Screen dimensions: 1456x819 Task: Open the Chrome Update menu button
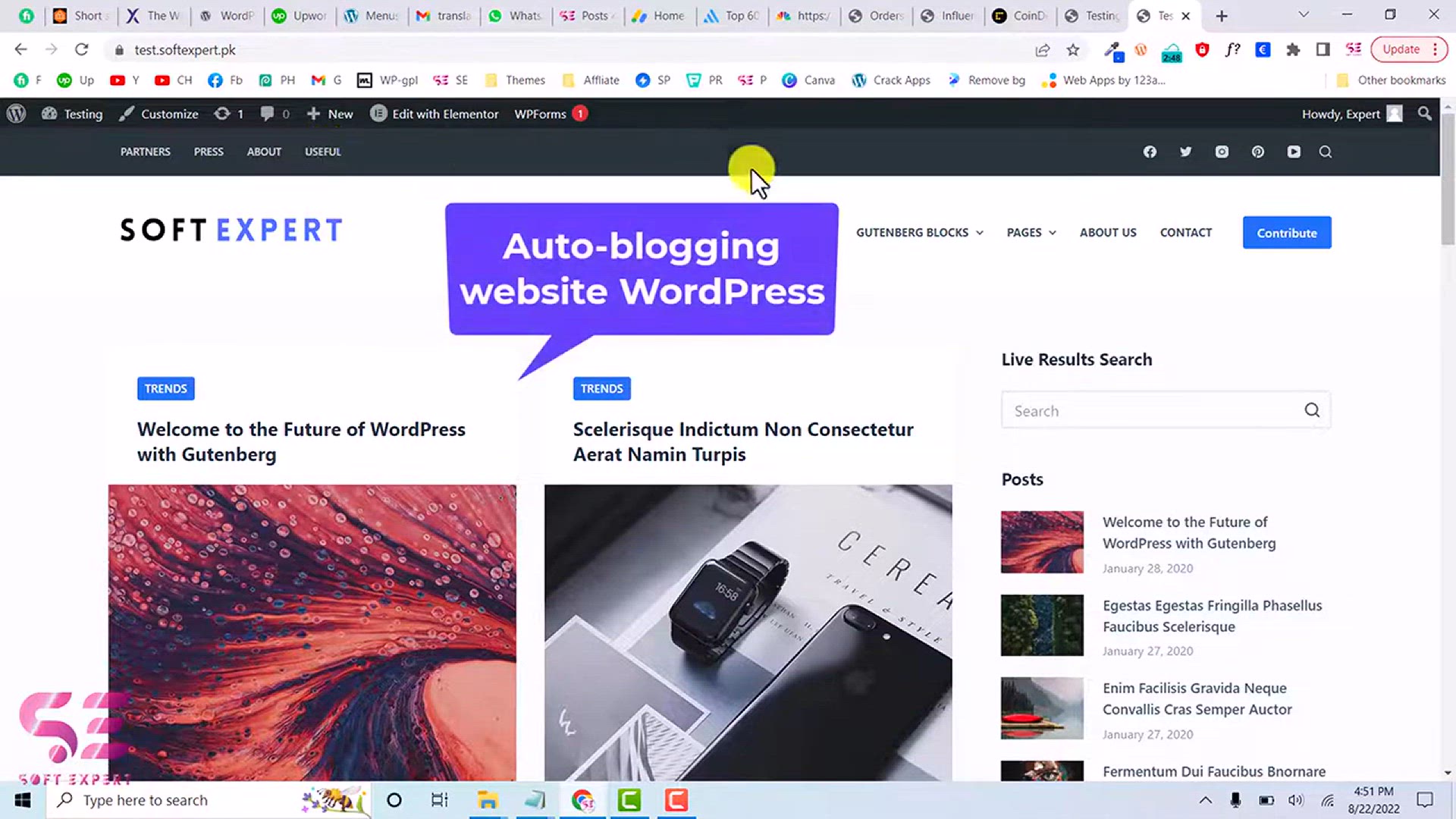click(1409, 49)
